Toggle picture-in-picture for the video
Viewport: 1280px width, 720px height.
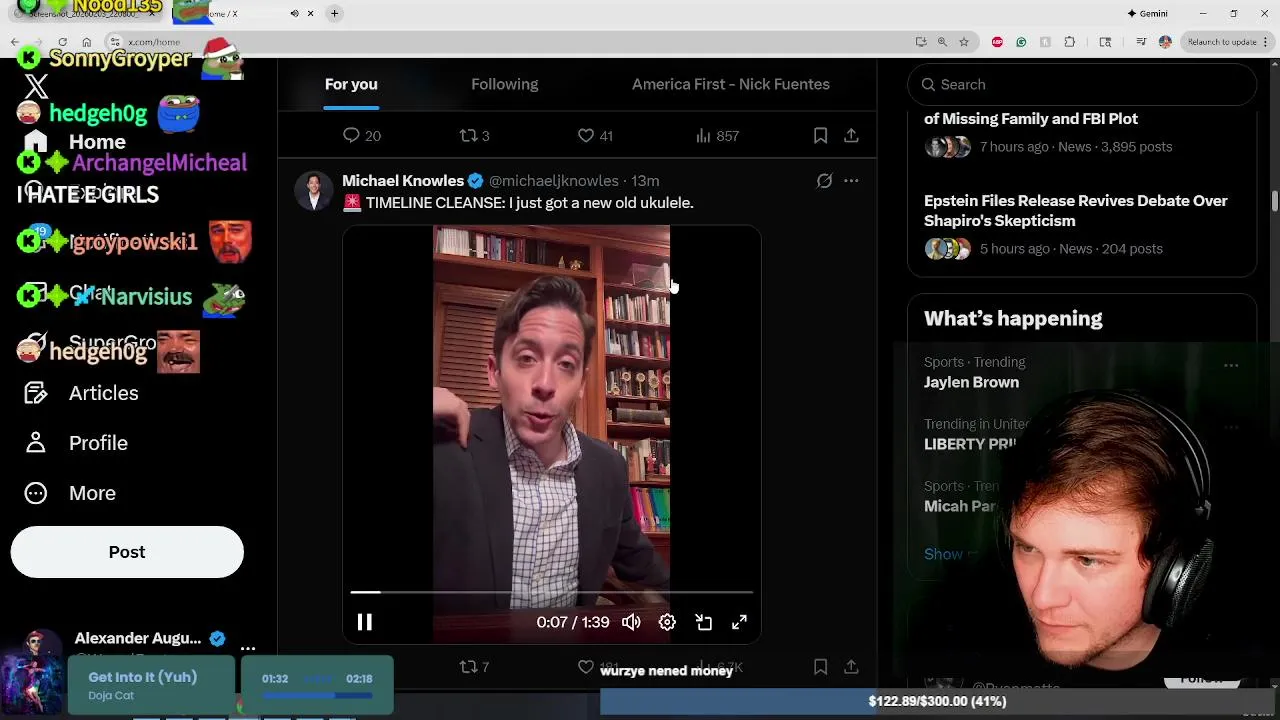tap(703, 622)
